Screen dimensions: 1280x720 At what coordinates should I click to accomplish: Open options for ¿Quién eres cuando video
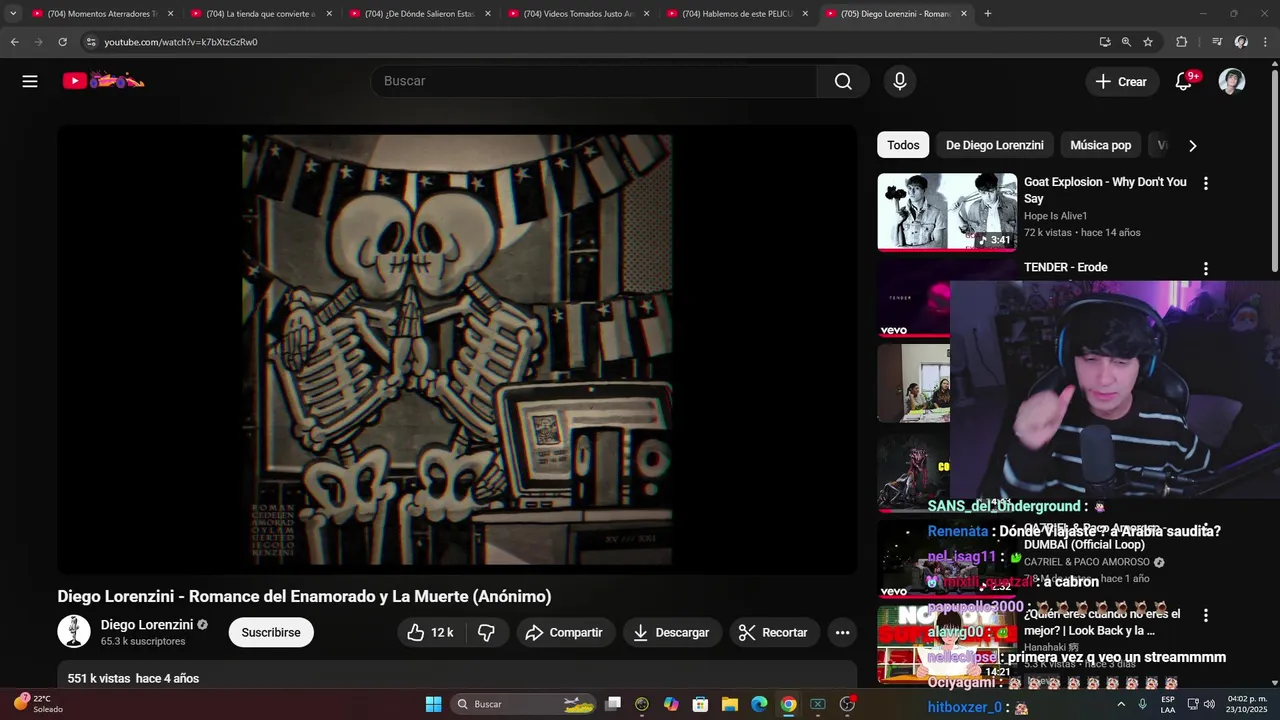(x=1205, y=615)
